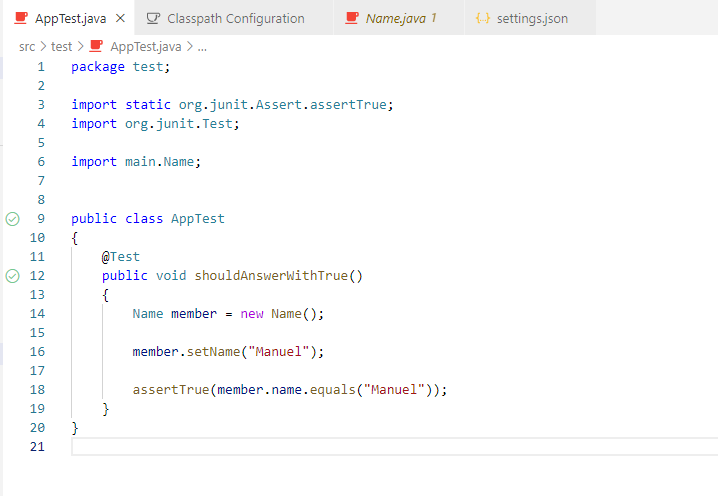Close the AppTest.java tab
This screenshot has height=496, width=718.
[120, 19]
